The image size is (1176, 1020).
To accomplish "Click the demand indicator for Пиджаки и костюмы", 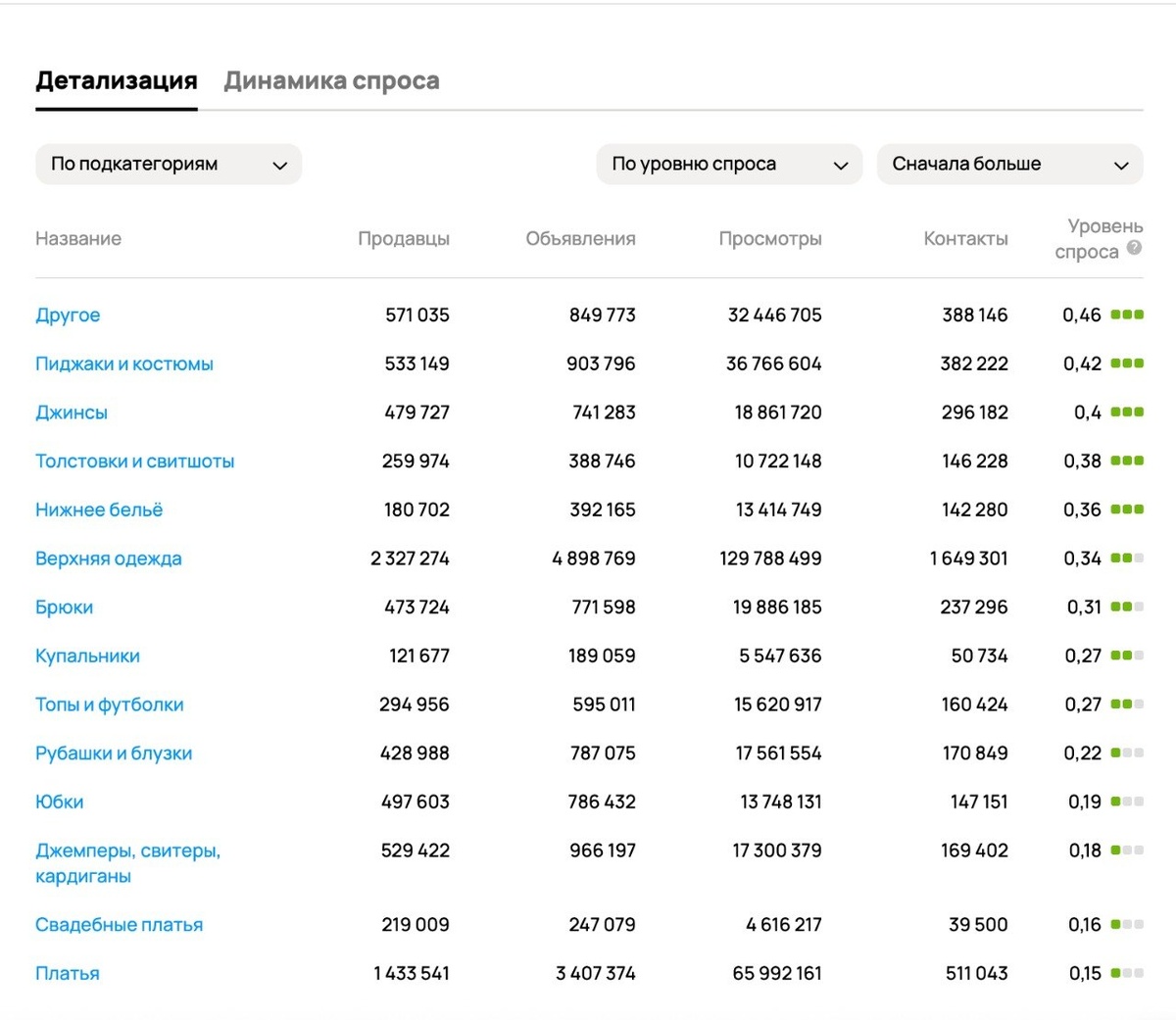I will (x=1127, y=364).
